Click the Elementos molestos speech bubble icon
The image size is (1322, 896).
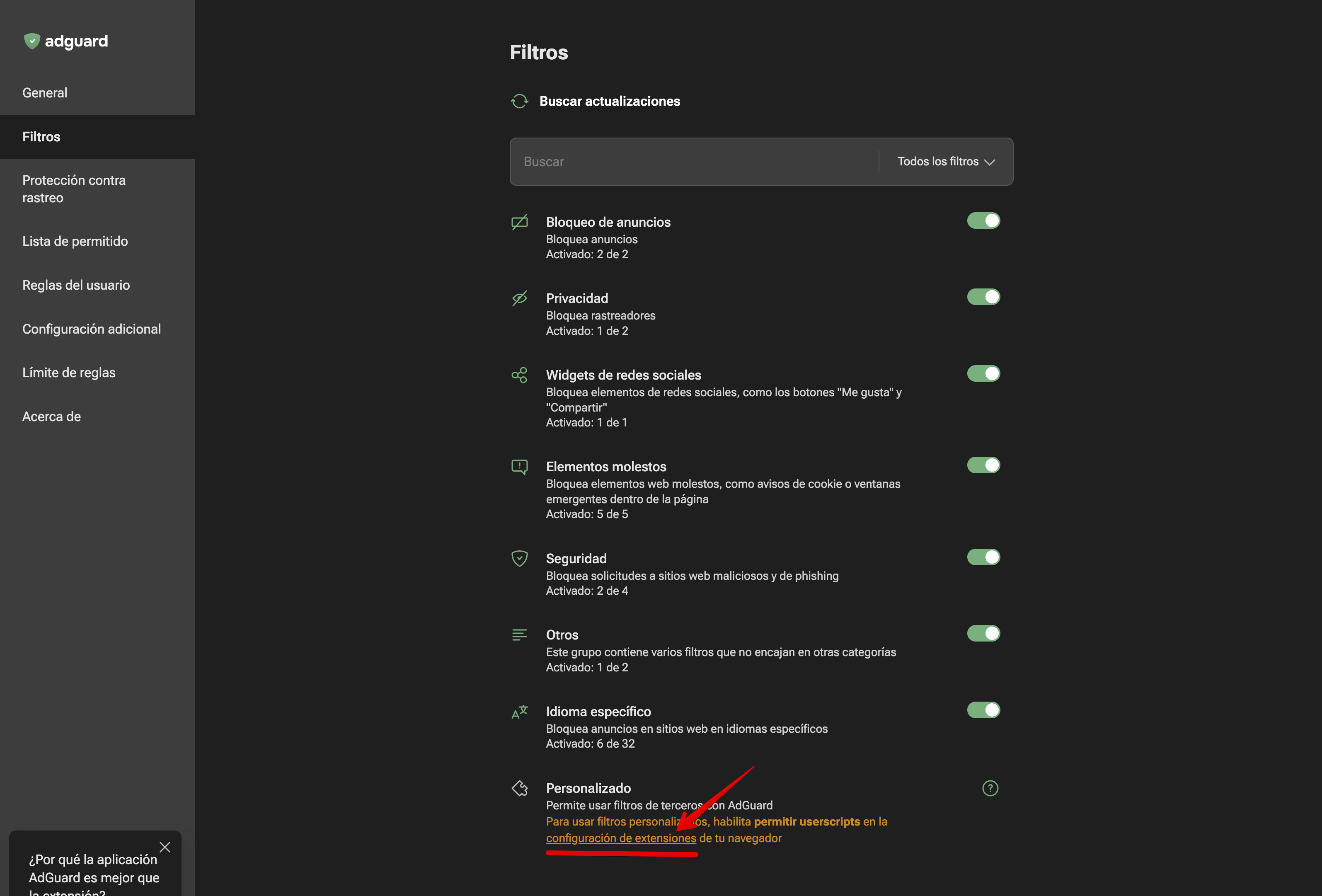click(519, 467)
